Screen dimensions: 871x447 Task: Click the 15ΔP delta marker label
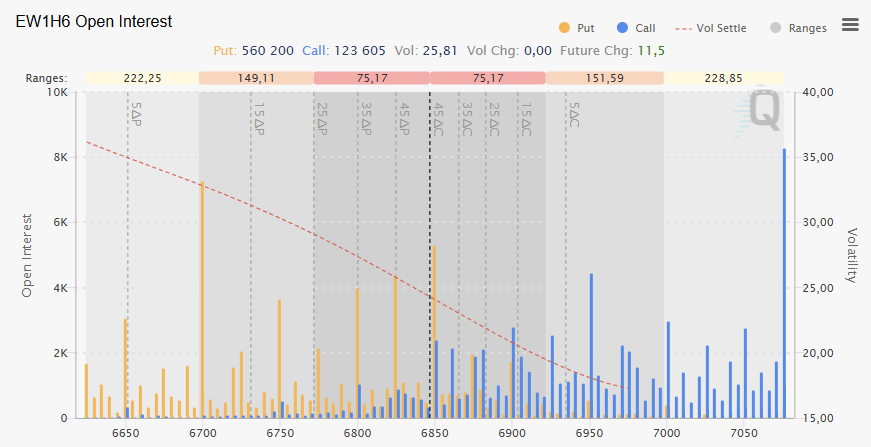258,119
